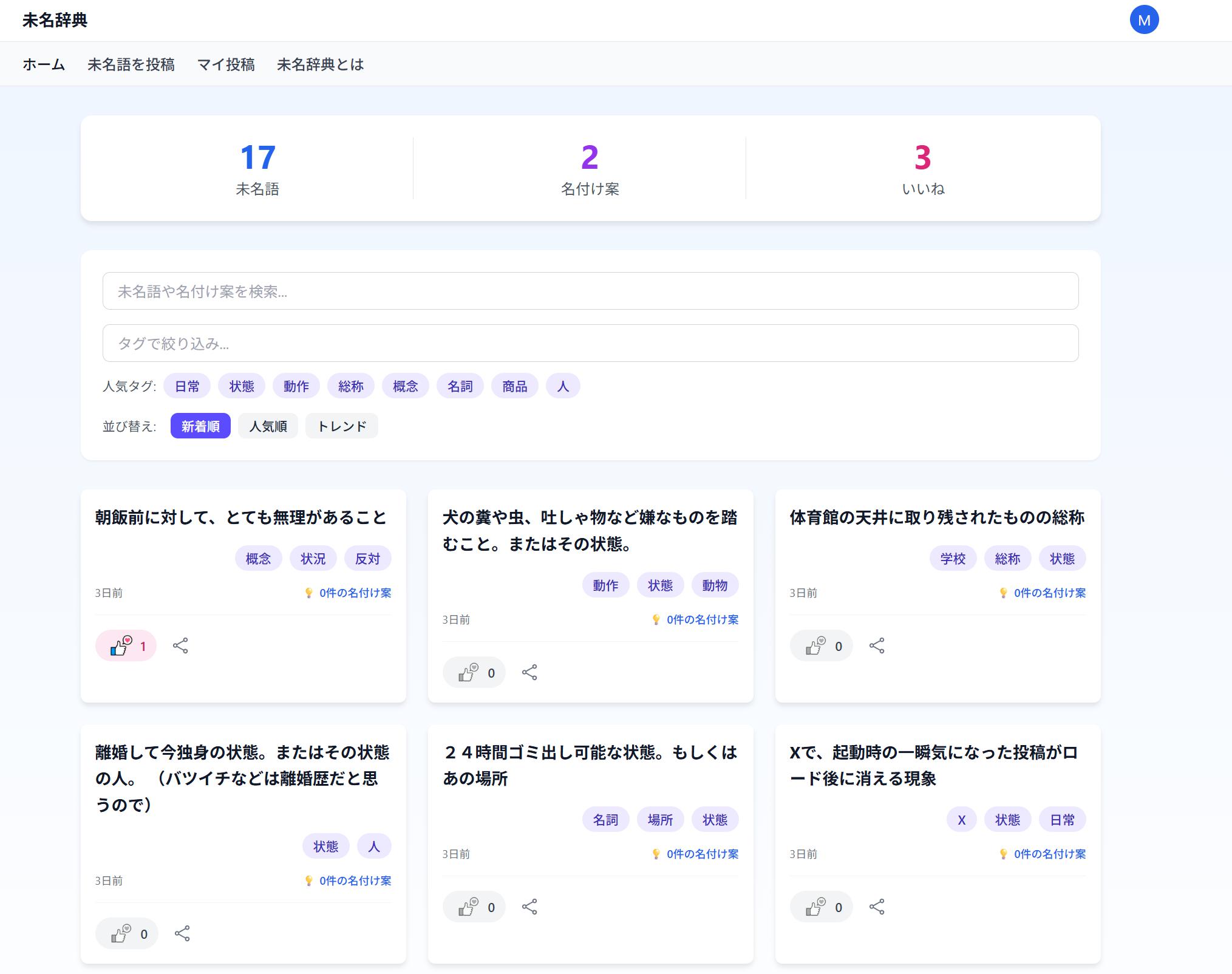Go to マイ投稿 page
This screenshot has width=1232, height=974.
click(226, 64)
